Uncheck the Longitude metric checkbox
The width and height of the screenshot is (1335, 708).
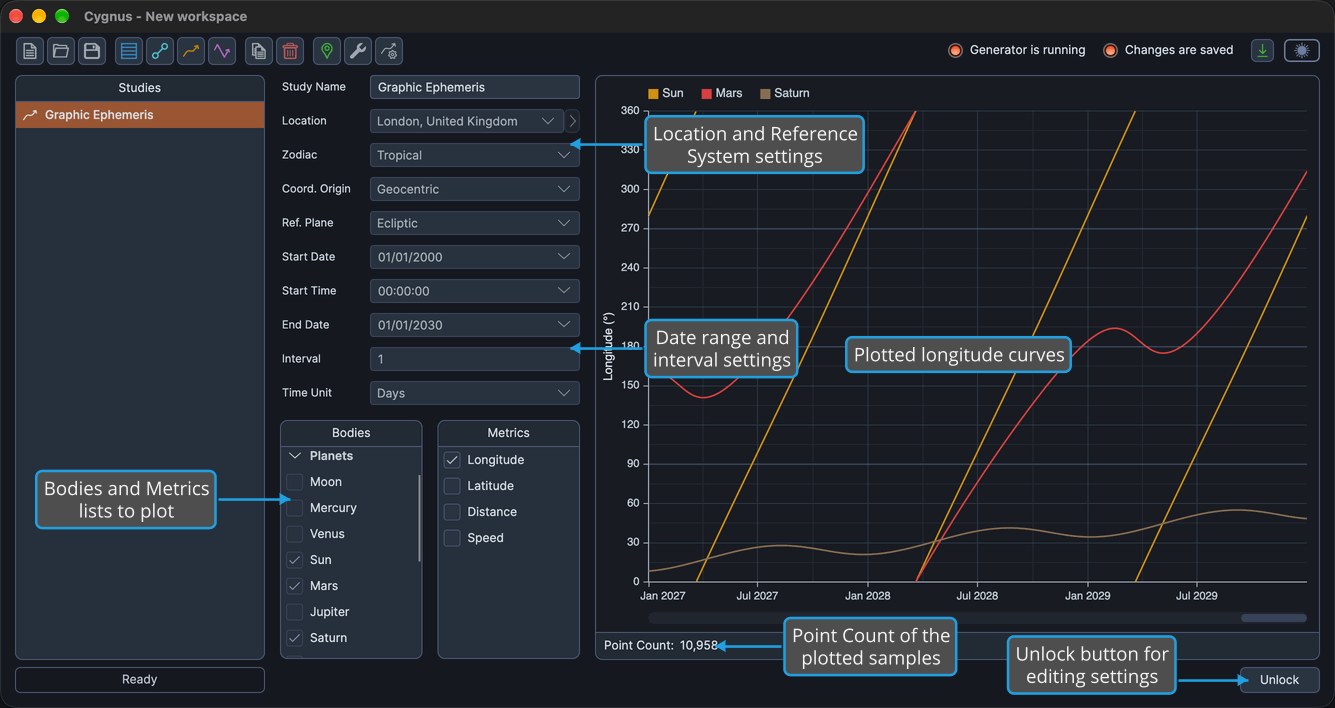[x=452, y=460]
